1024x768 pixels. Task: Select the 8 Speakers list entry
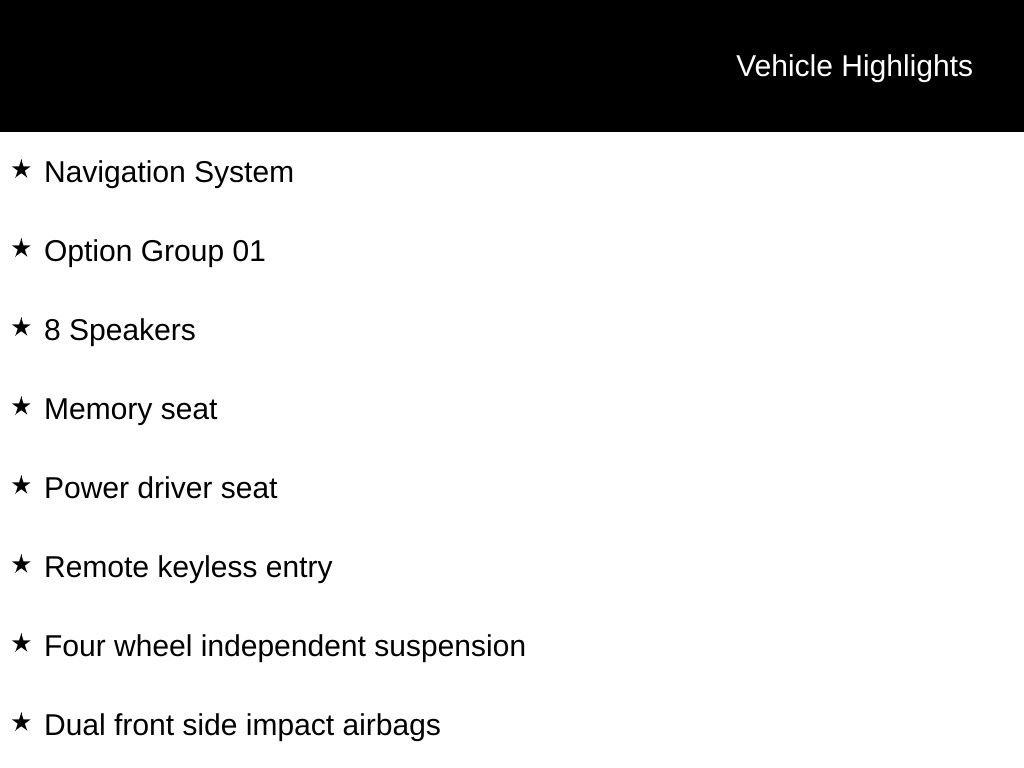click(120, 330)
